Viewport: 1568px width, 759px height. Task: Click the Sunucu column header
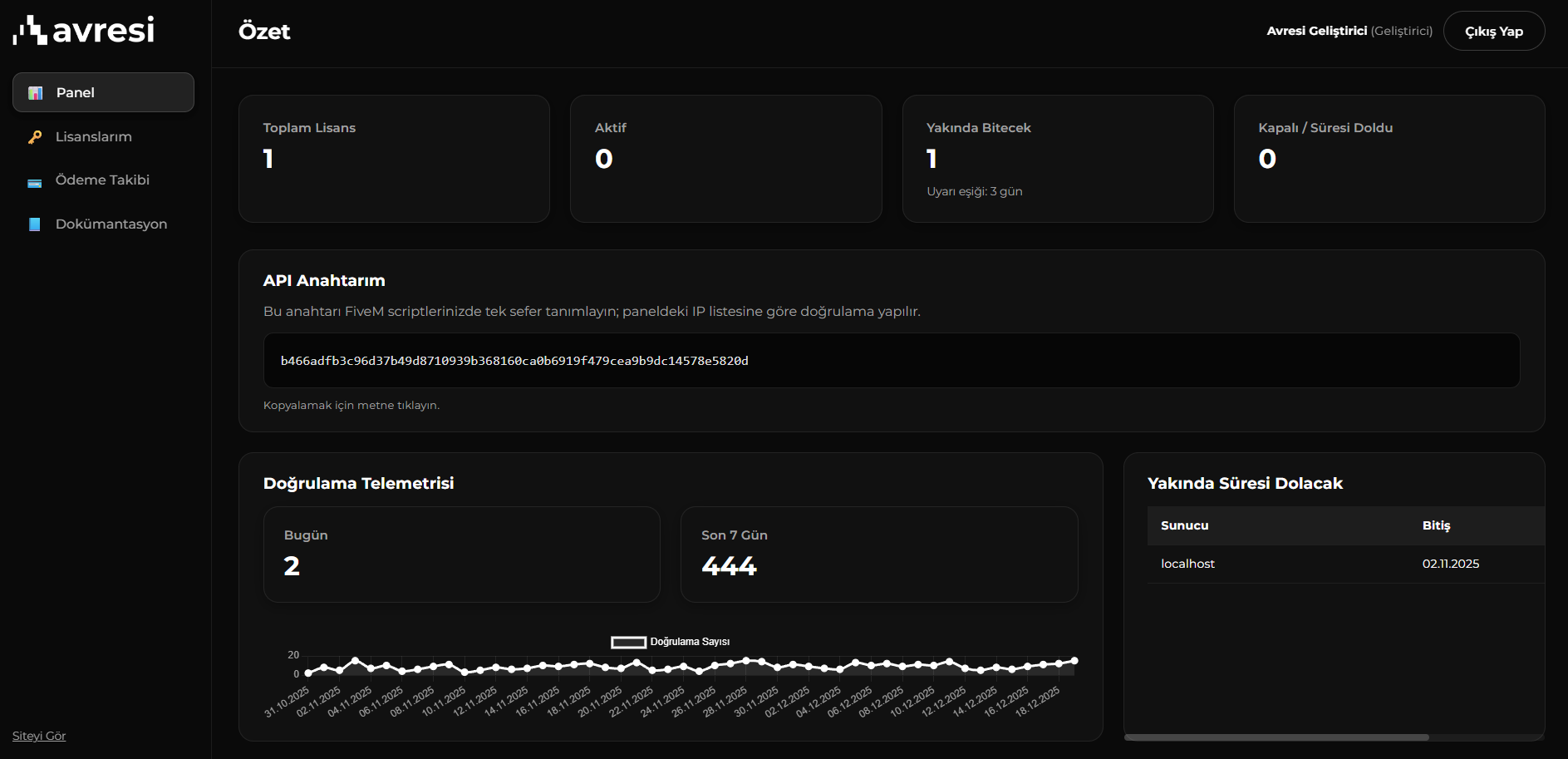1184,525
